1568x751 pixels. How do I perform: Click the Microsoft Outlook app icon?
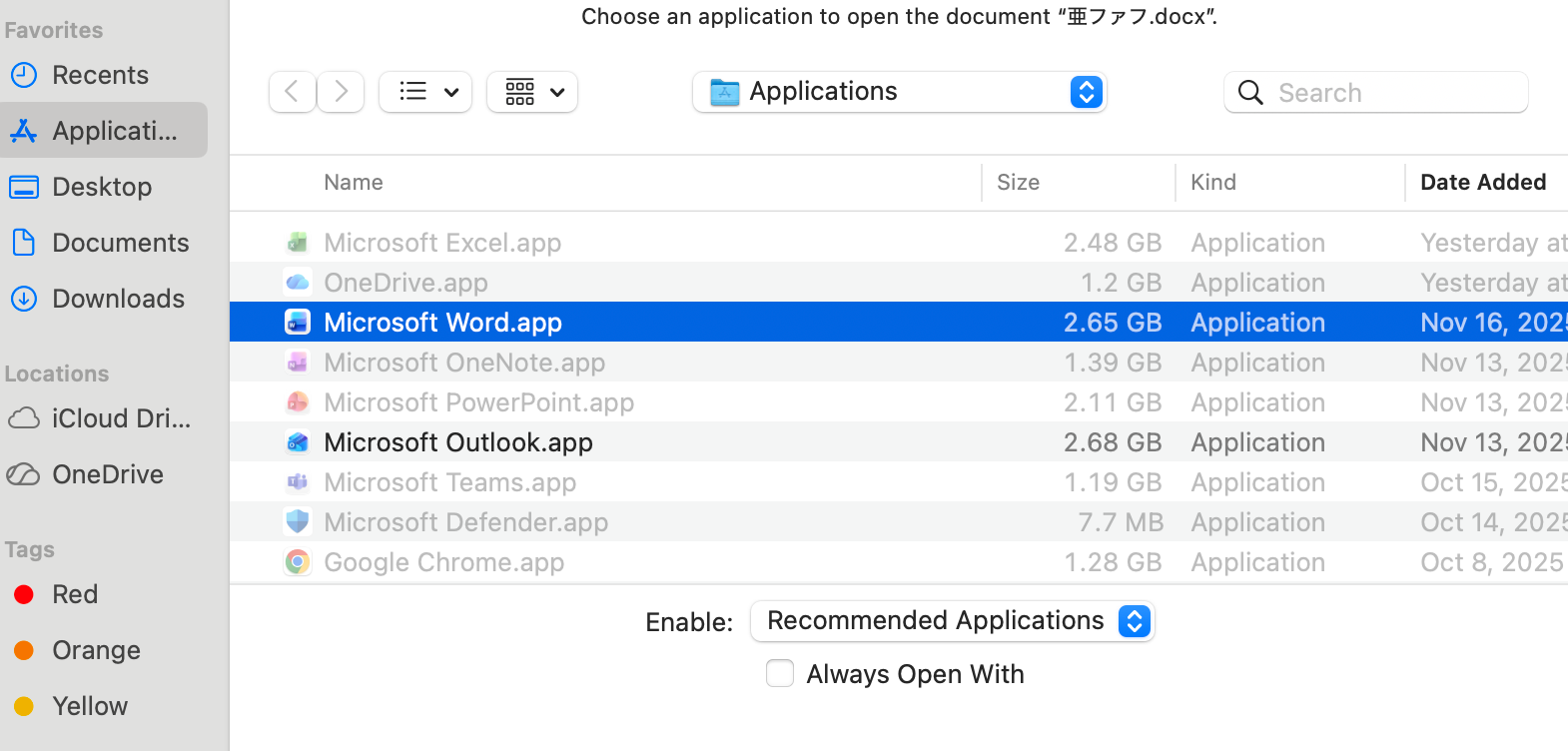coord(298,441)
